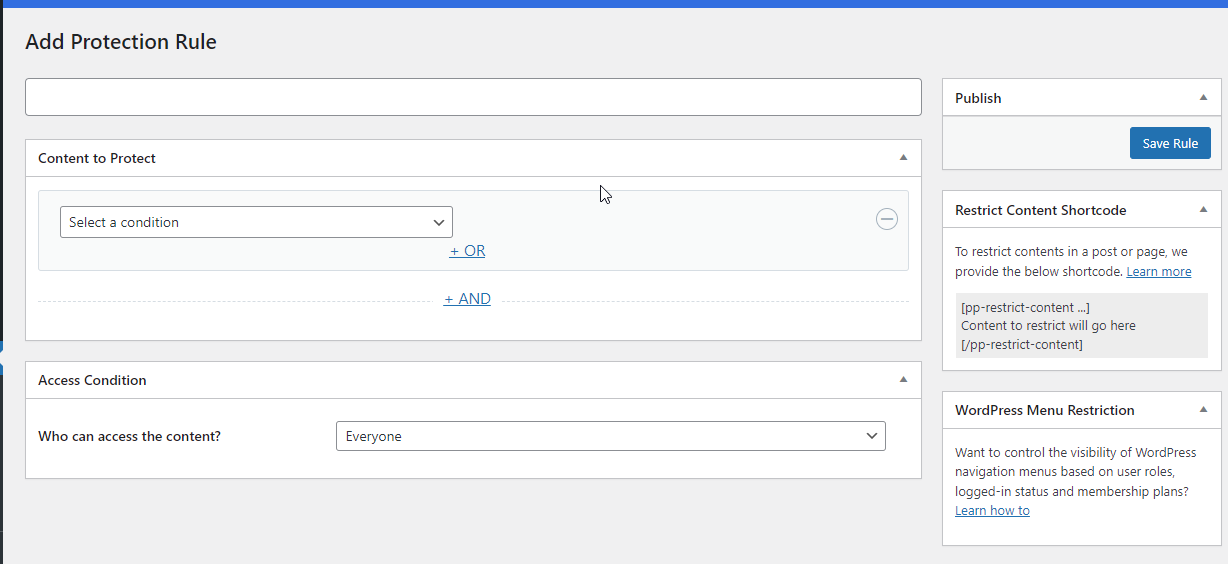Click the Access Condition panel title
The height and width of the screenshot is (564, 1228).
click(x=92, y=380)
